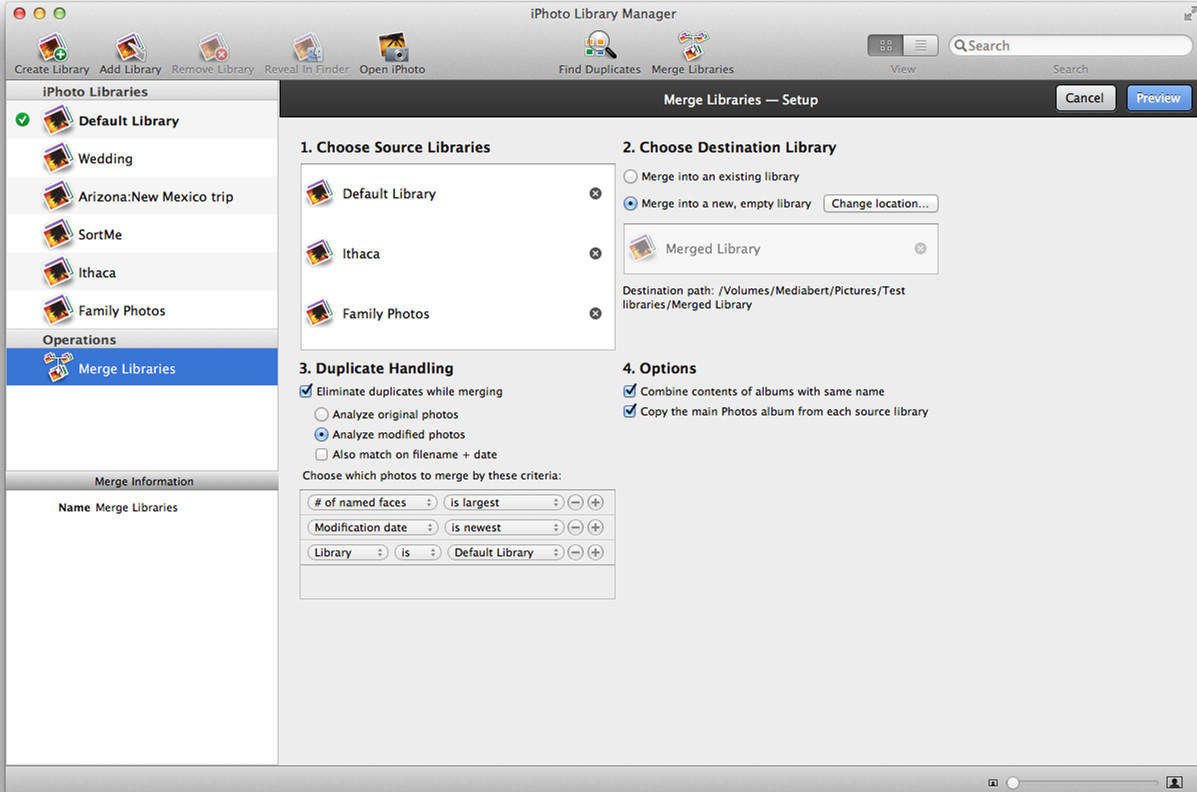Add a criterion after '# of named faces'

(x=595, y=503)
